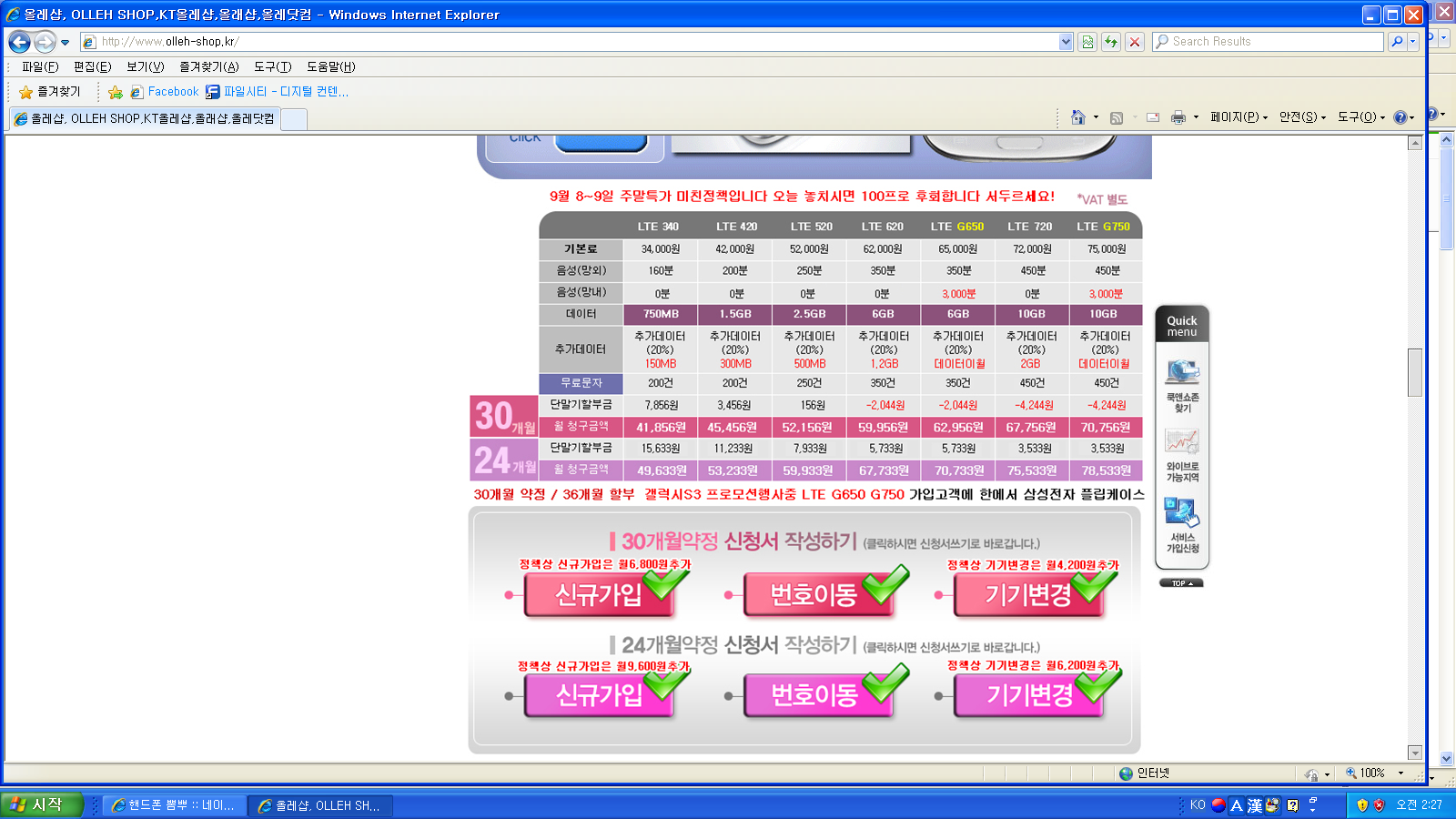Viewport: 1456px width, 819px height.
Task: Click the Stop loading icon
Action: coord(1135,42)
